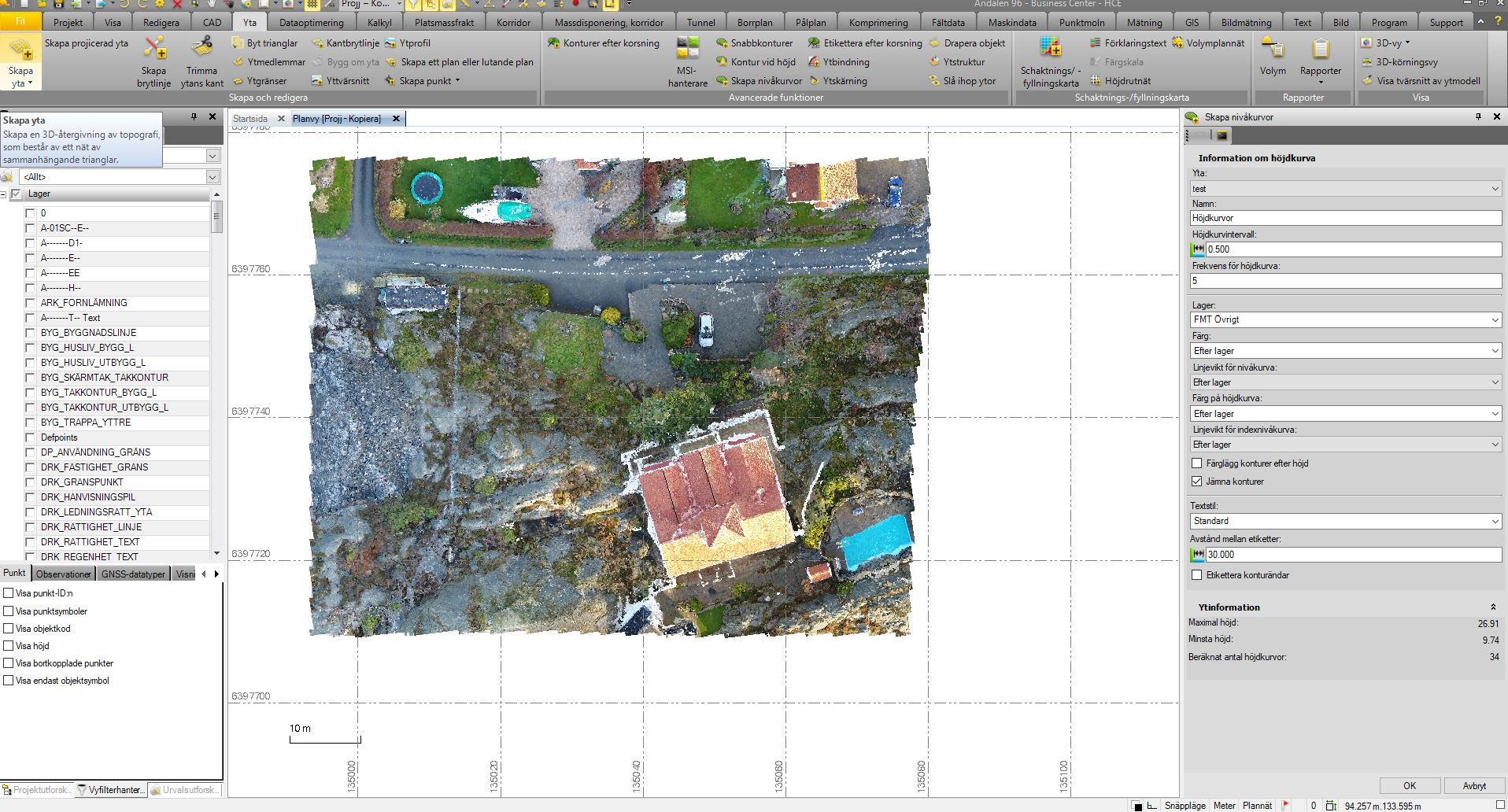
Task: Click the Snabbkonturer tool
Action: [761, 43]
